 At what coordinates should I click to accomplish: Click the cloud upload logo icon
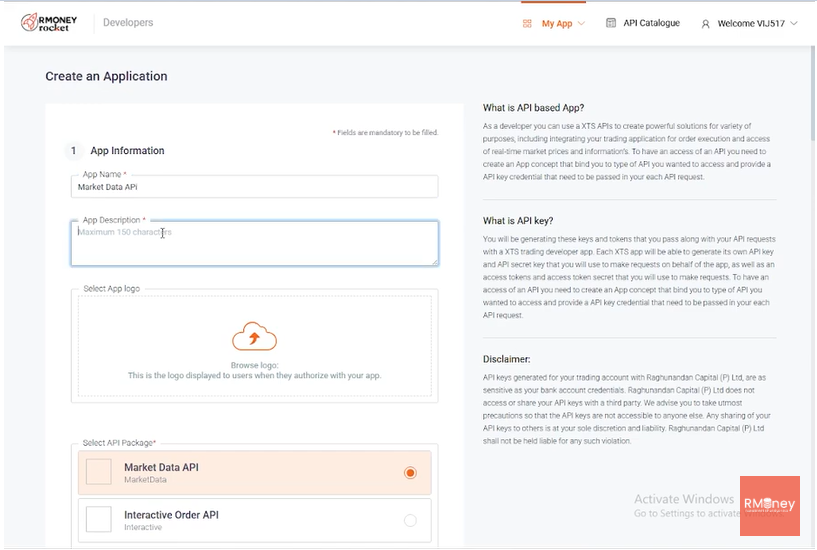point(254,337)
